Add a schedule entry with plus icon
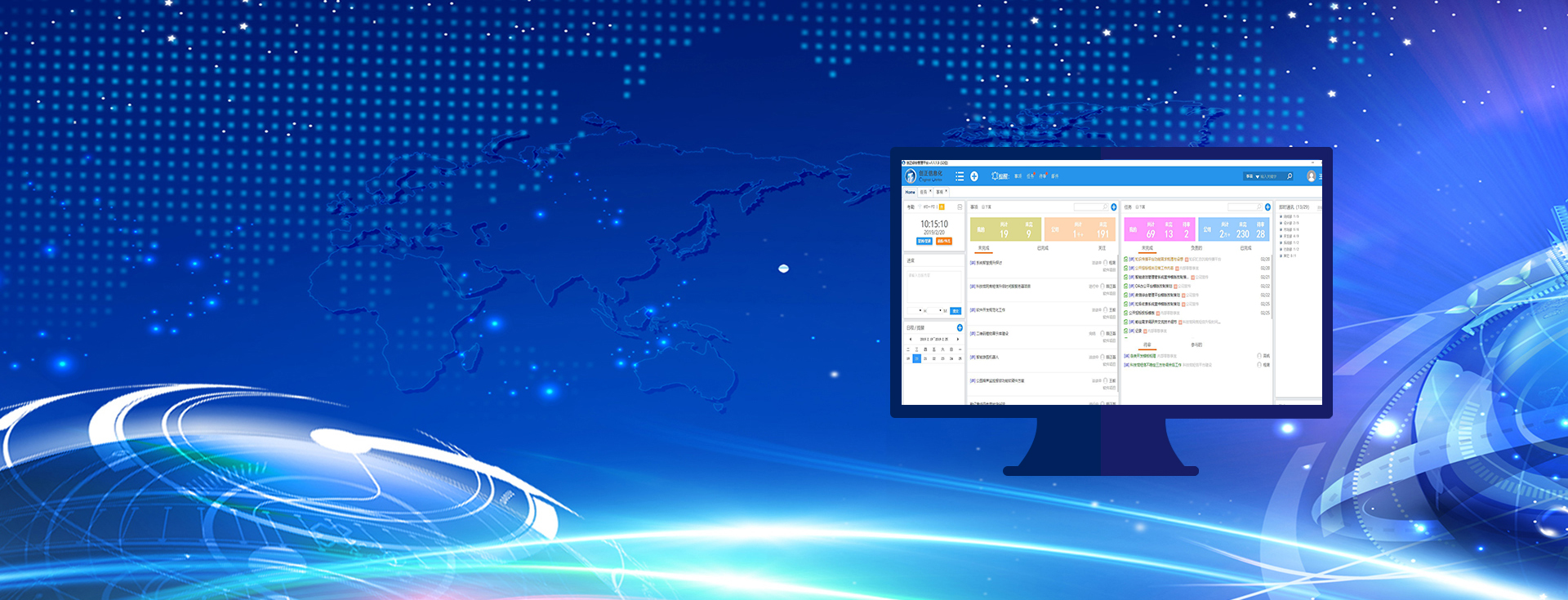The width and height of the screenshot is (1568, 600). pos(960,328)
